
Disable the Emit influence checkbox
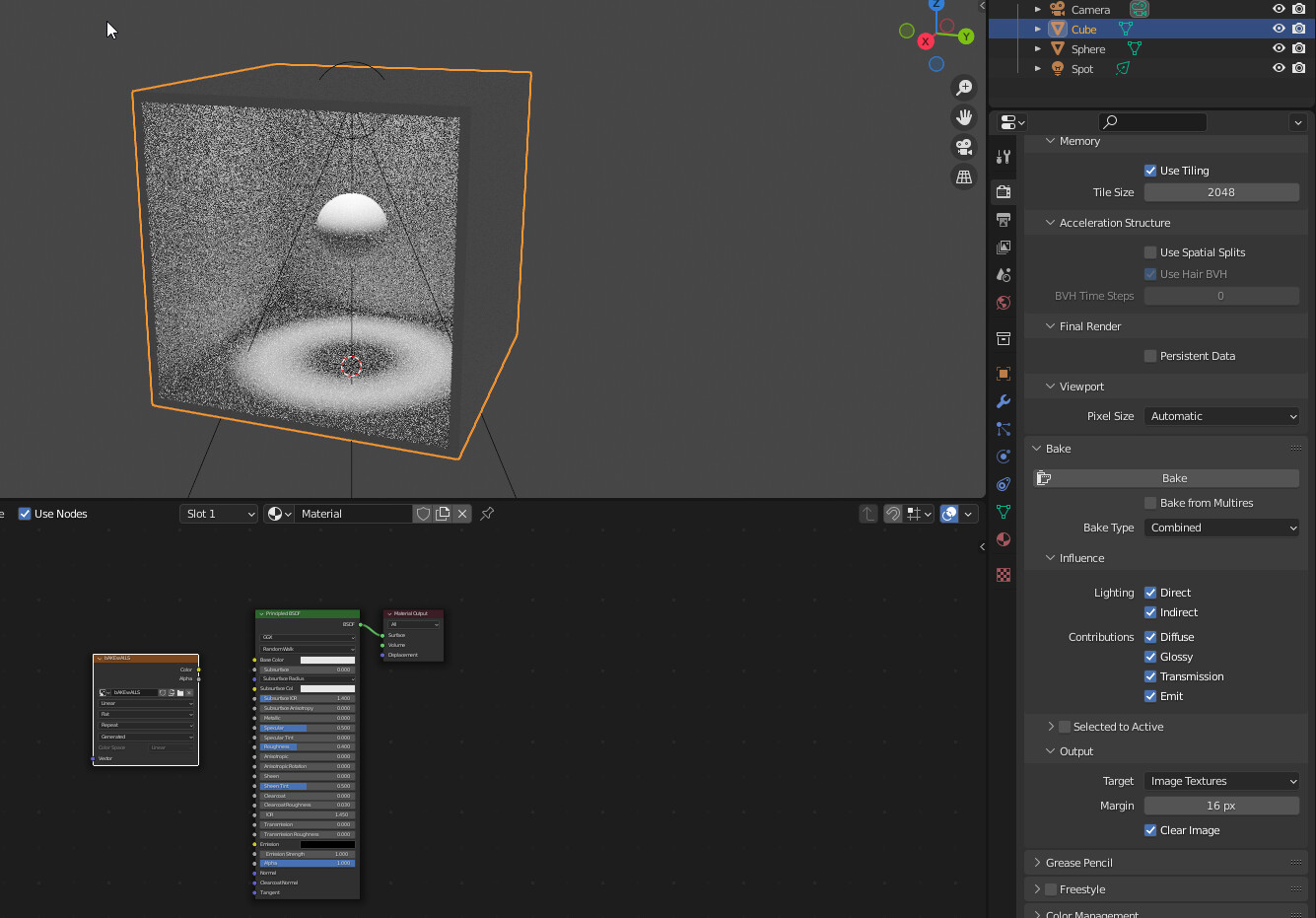tap(1149, 695)
